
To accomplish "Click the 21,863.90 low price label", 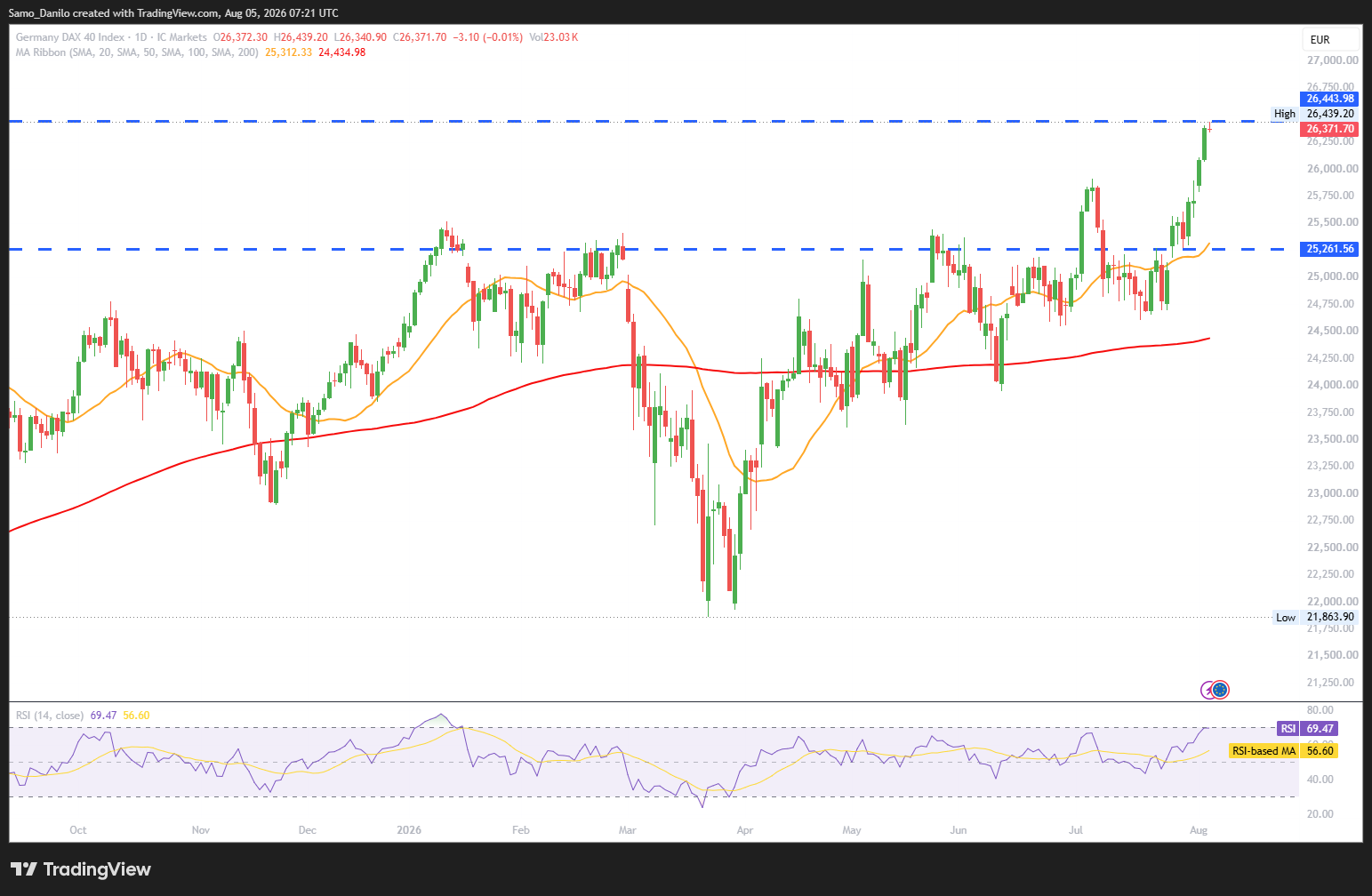I will click(x=1330, y=617).
